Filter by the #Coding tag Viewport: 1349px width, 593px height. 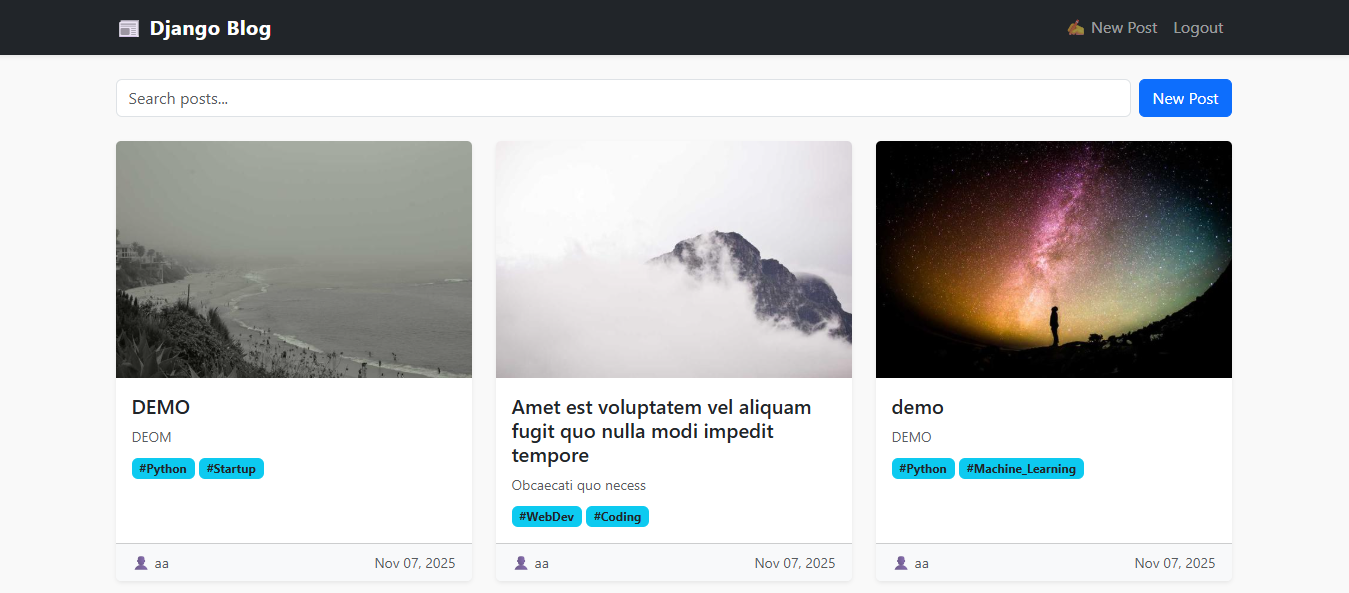[x=617, y=516]
